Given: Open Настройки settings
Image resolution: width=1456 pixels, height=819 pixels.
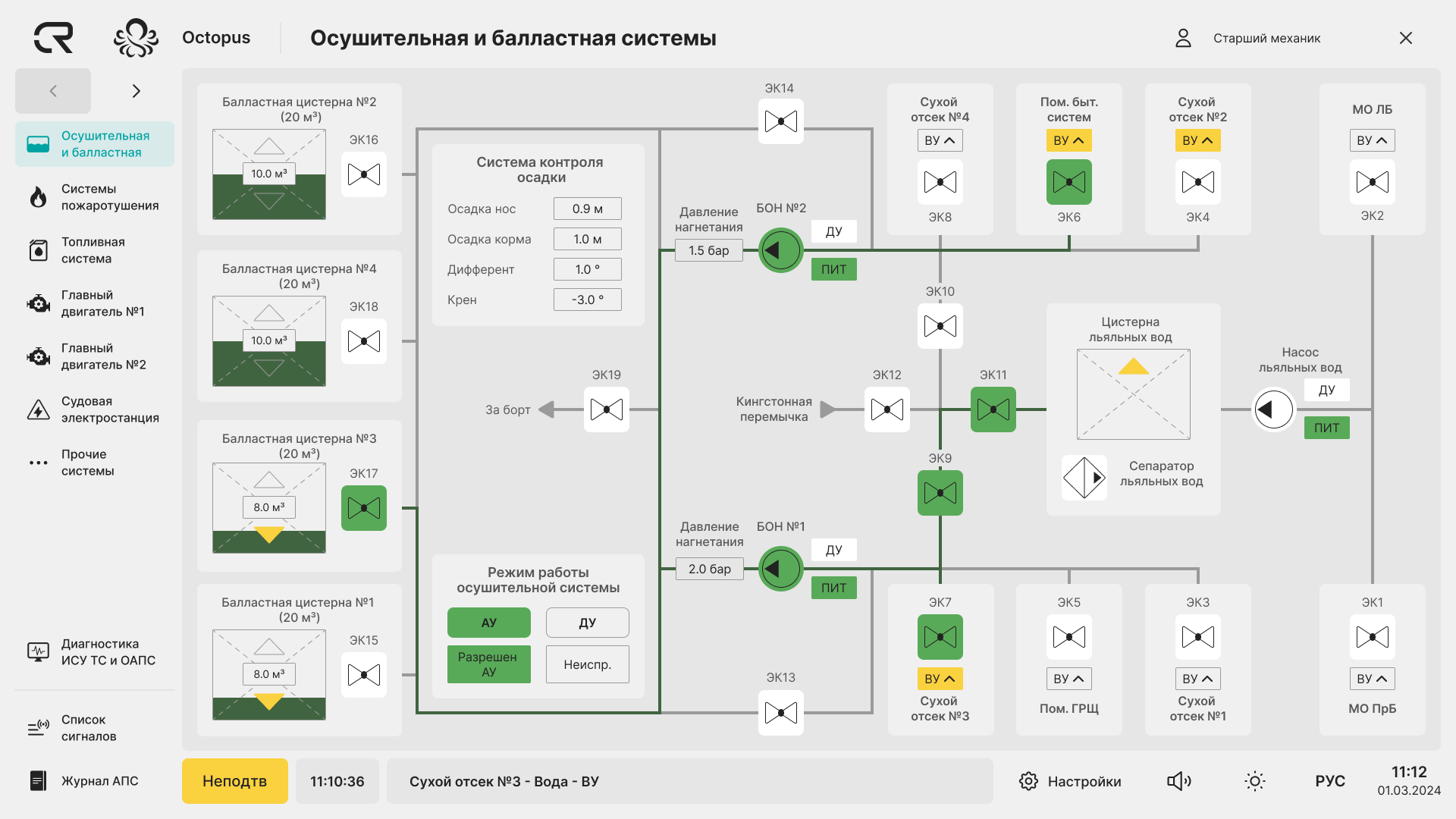Looking at the screenshot, I should tap(1070, 781).
